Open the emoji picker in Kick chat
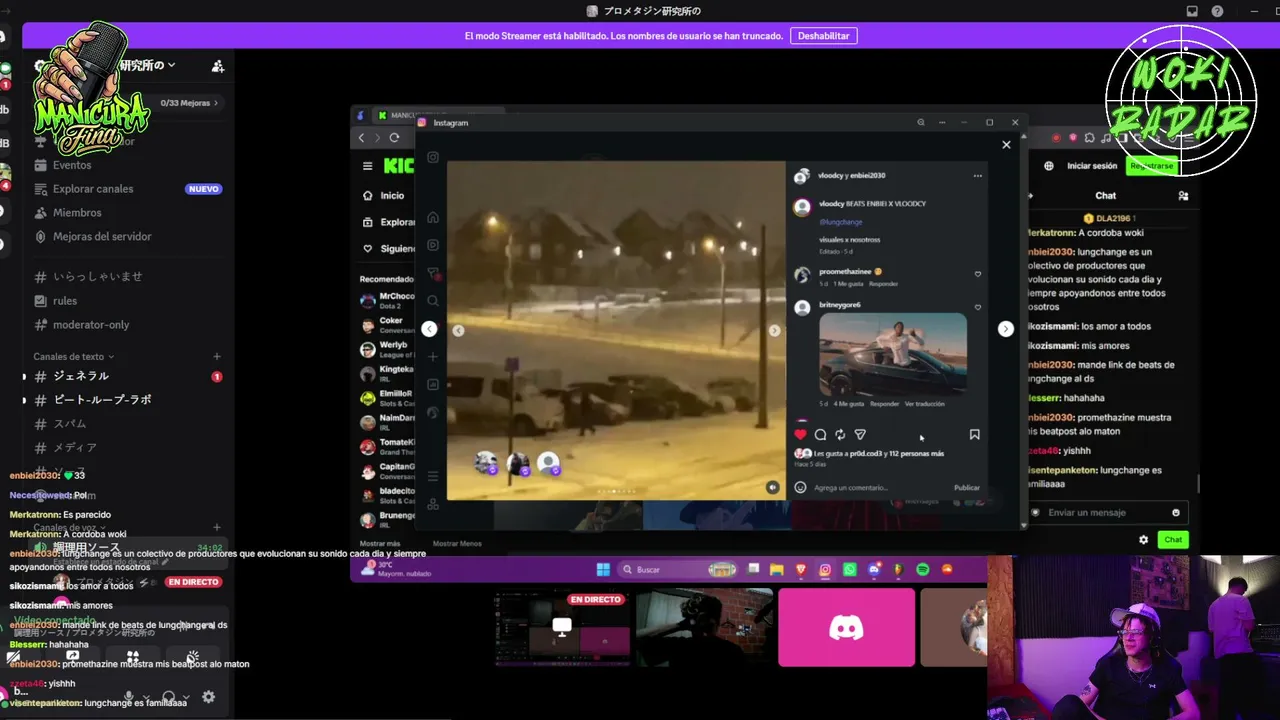The height and width of the screenshot is (720, 1280). (1176, 513)
